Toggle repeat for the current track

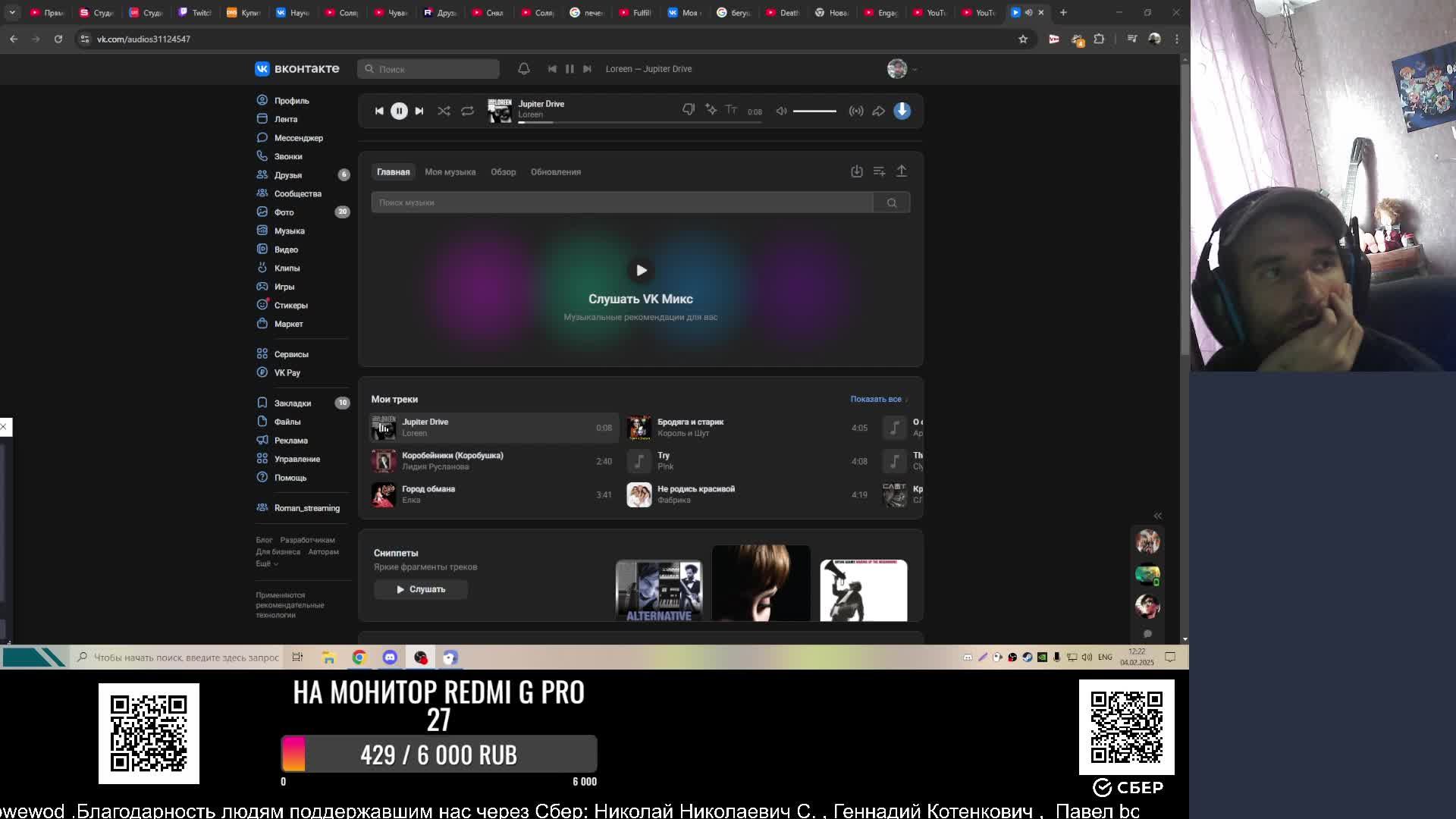(467, 111)
